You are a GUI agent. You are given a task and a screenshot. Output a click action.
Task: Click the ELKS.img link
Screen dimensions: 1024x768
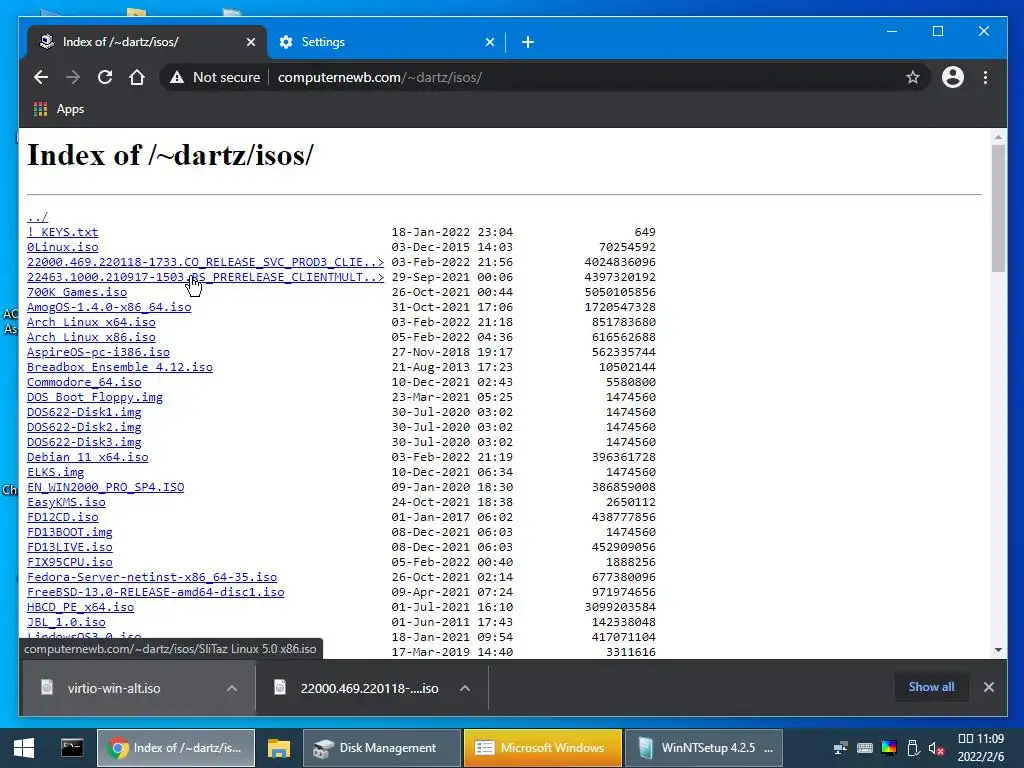pyautogui.click(x=55, y=472)
